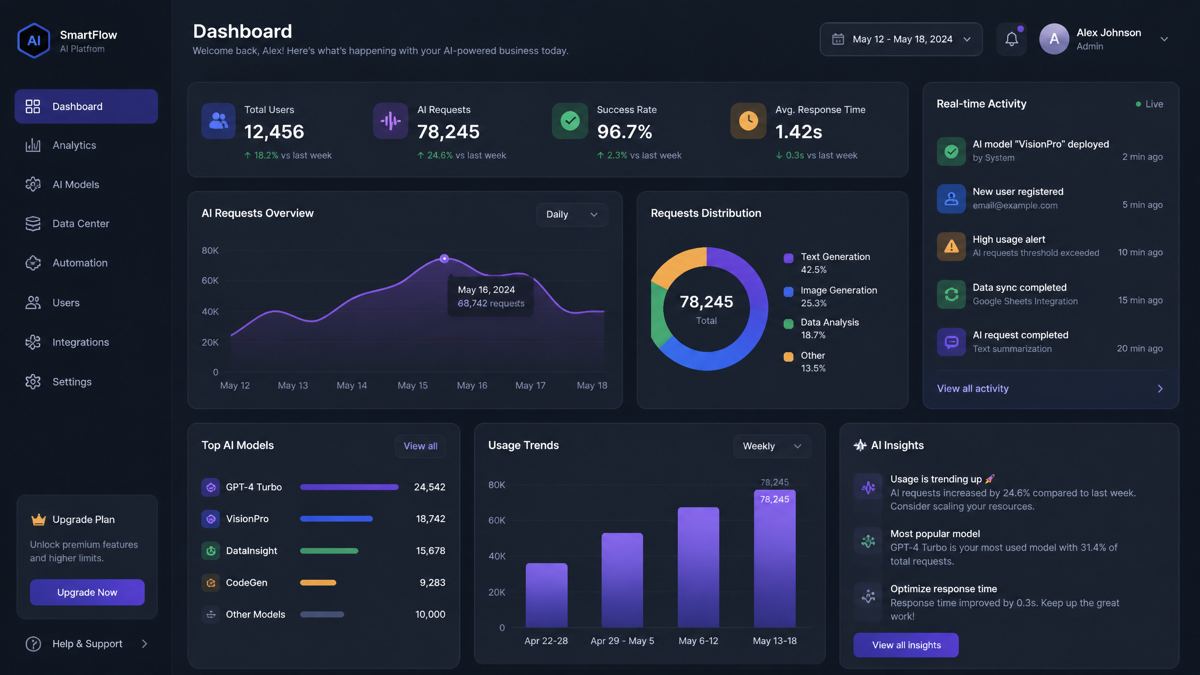This screenshot has width=1200, height=675.
Task: Click the Apr 22-28 bar in Usage Trends
Action: pos(547,596)
